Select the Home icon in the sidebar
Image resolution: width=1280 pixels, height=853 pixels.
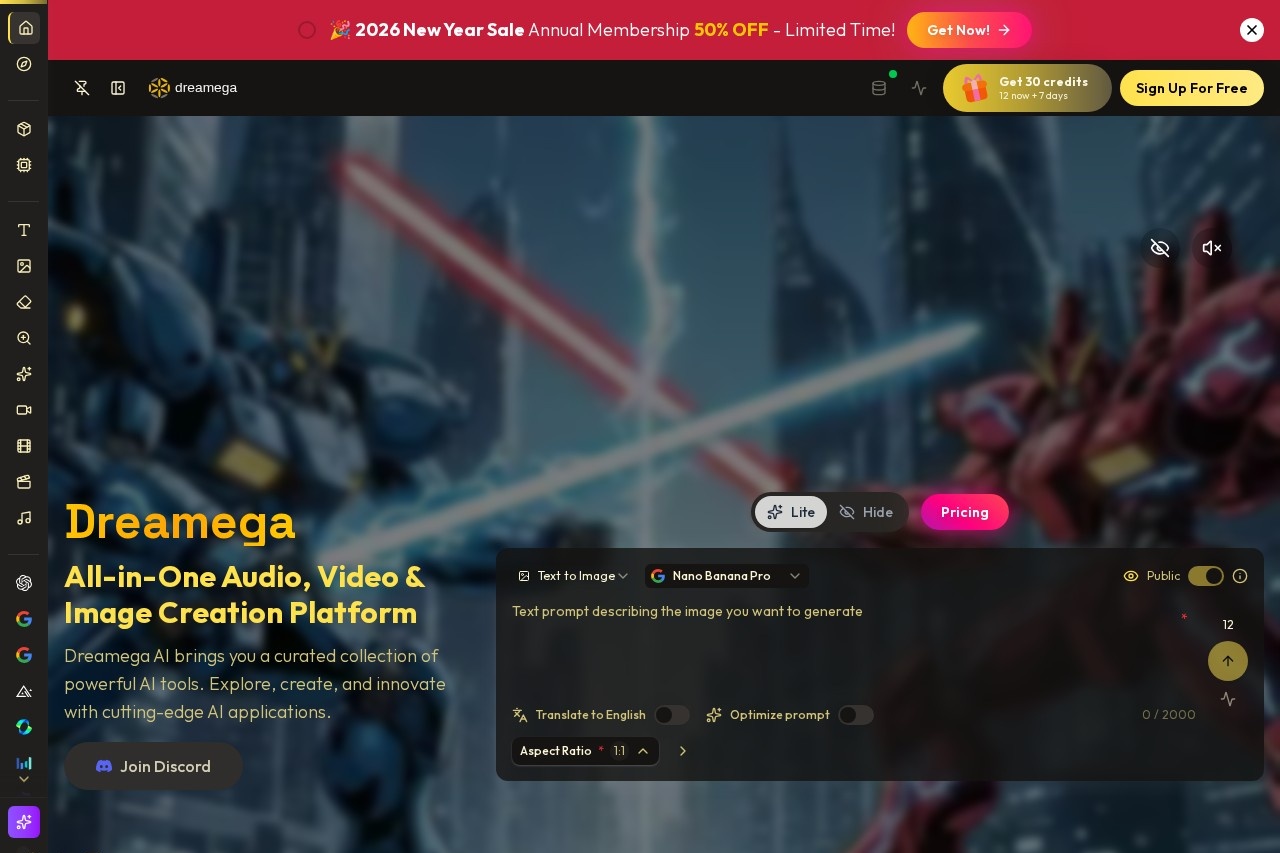click(x=24, y=28)
